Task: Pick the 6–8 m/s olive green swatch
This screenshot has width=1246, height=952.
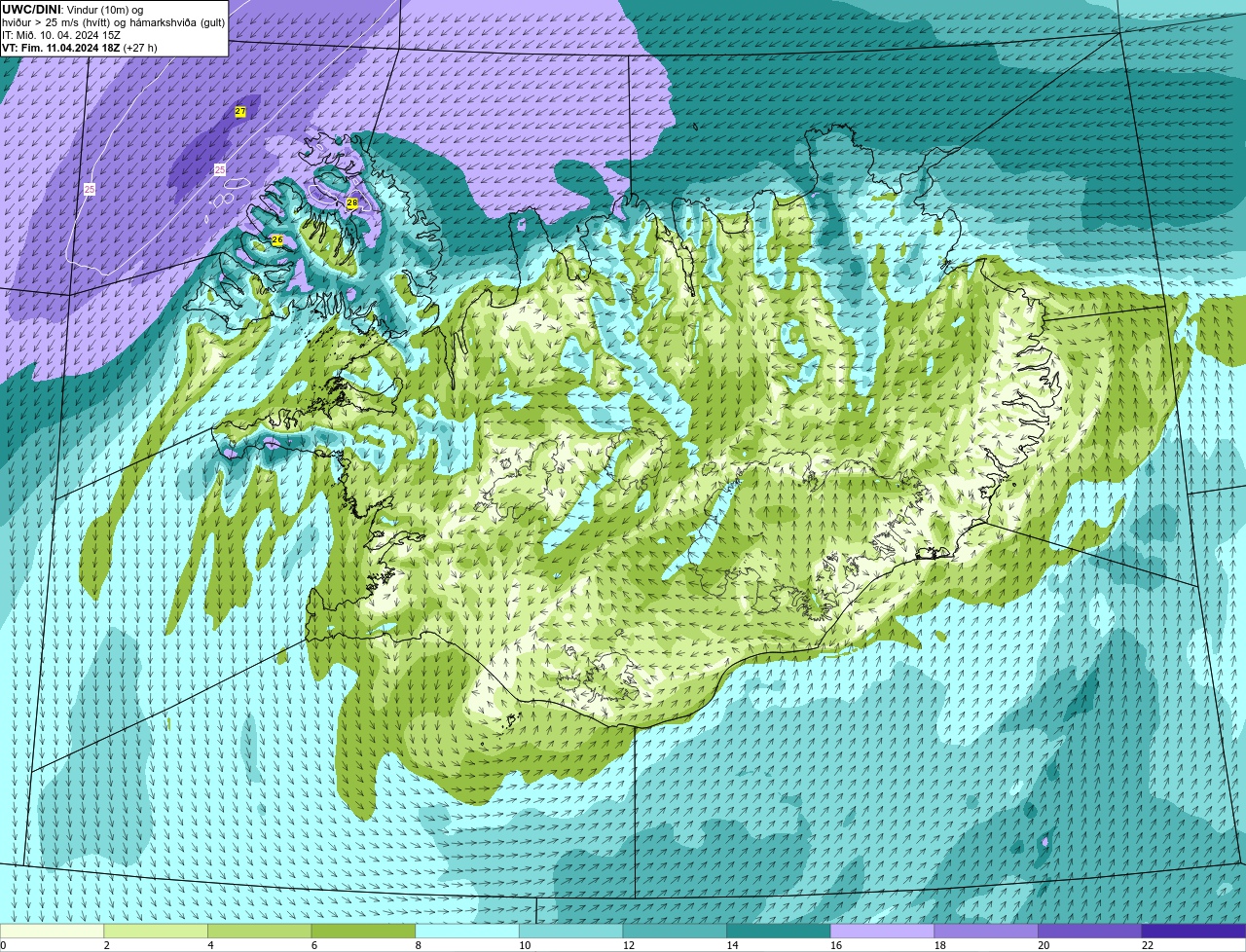Action: [x=363, y=931]
